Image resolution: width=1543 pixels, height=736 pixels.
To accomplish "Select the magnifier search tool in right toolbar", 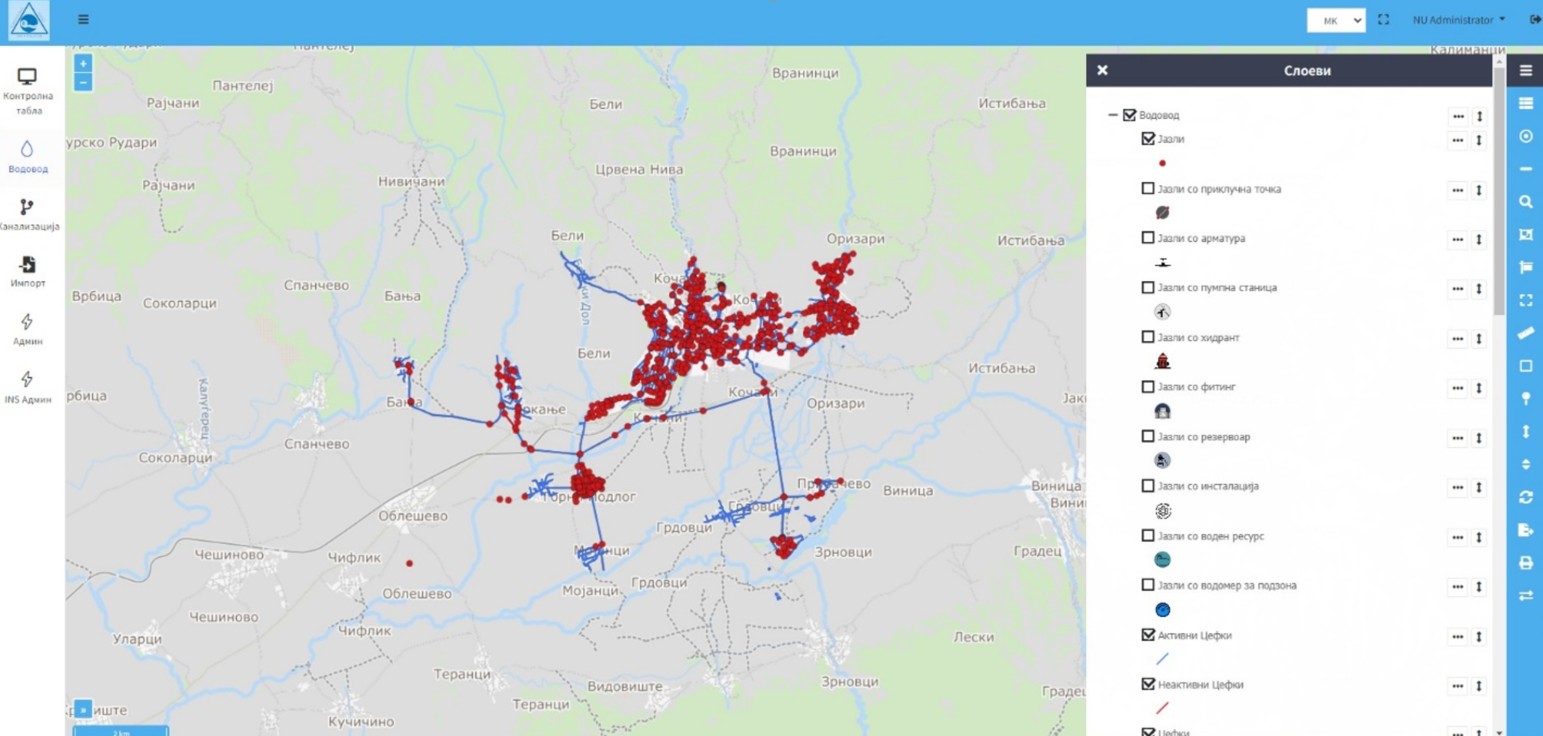I will (x=1525, y=202).
